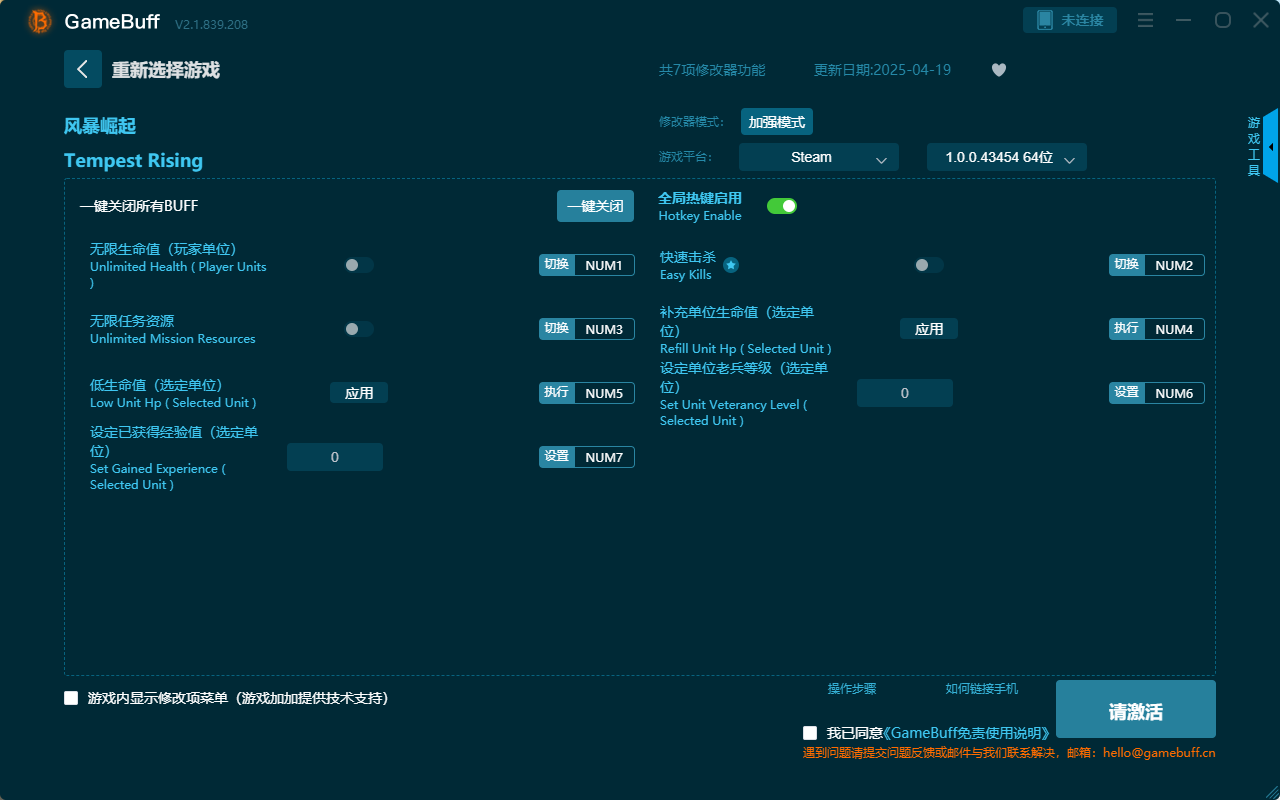The width and height of the screenshot is (1280, 800).
Task: Open the Steam game platform dropdown
Action: [818, 157]
